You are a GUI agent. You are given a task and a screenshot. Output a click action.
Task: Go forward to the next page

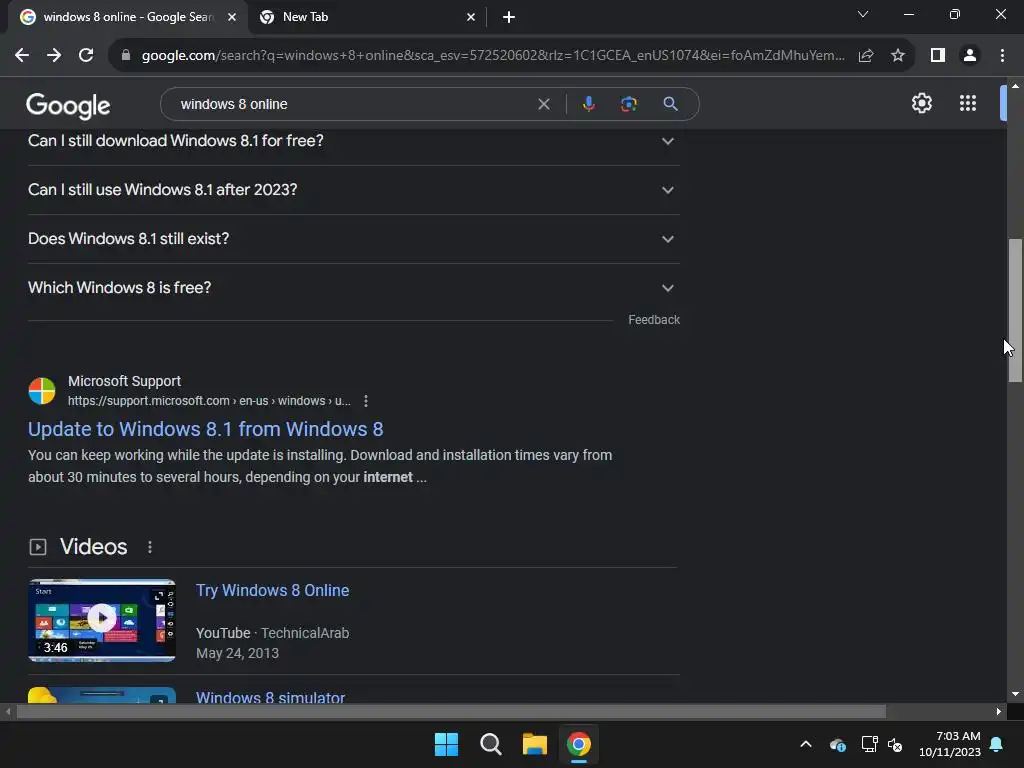(54, 56)
